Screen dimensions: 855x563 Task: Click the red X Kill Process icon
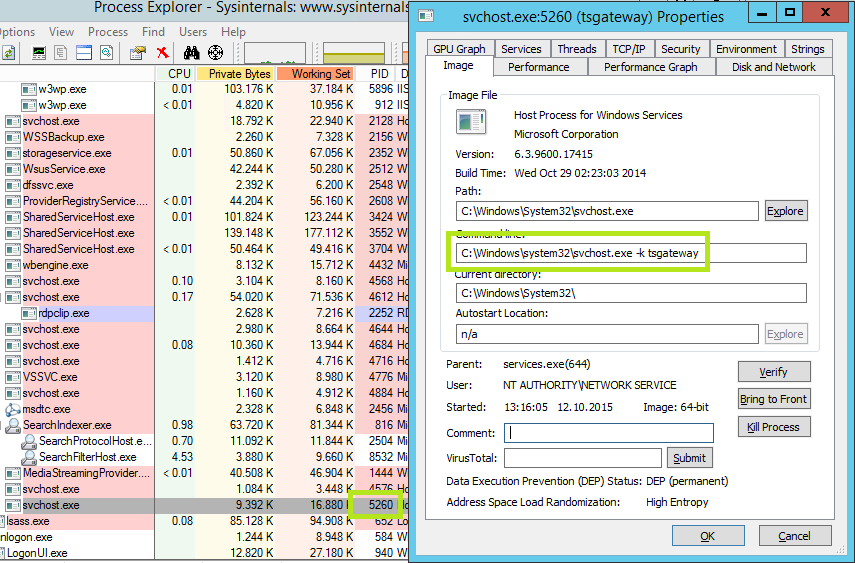(162, 52)
